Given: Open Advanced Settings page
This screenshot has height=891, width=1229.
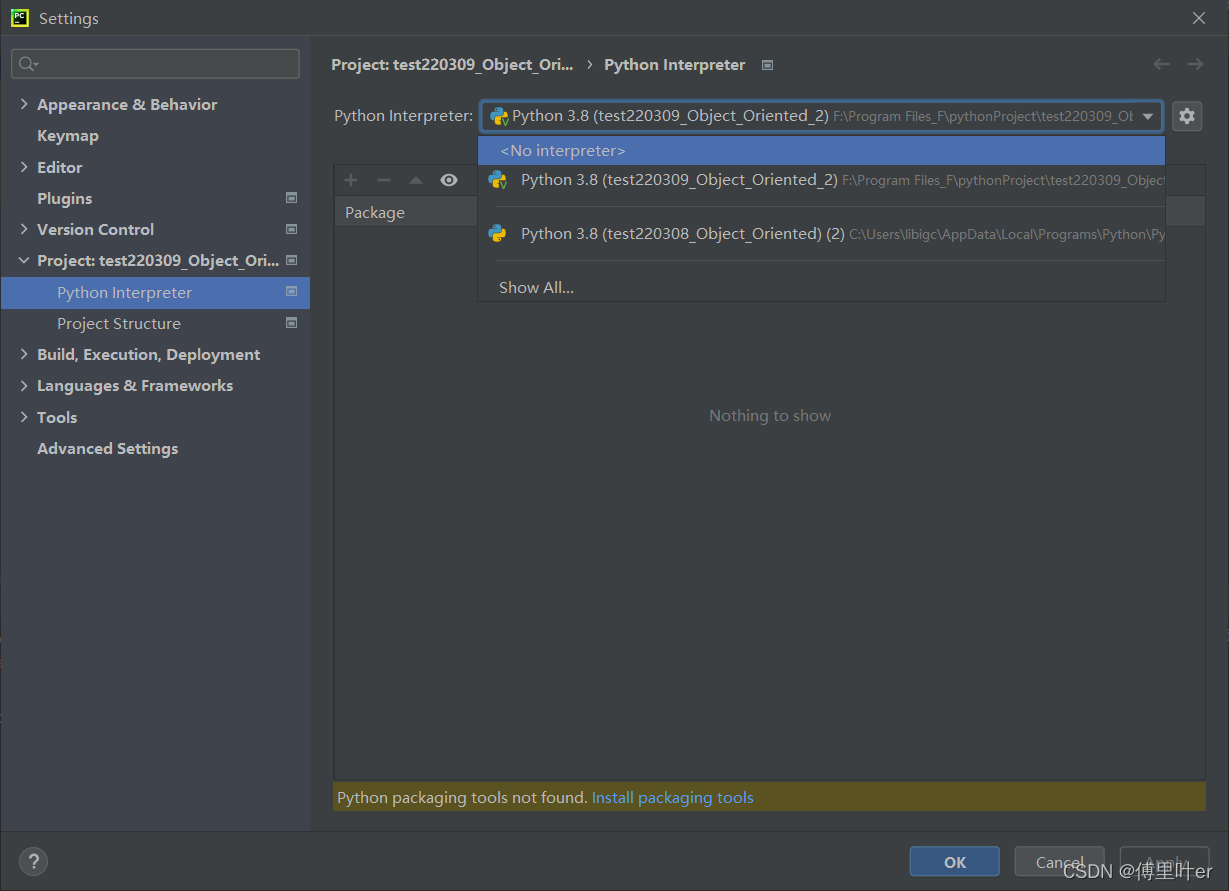Looking at the screenshot, I should [107, 448].
